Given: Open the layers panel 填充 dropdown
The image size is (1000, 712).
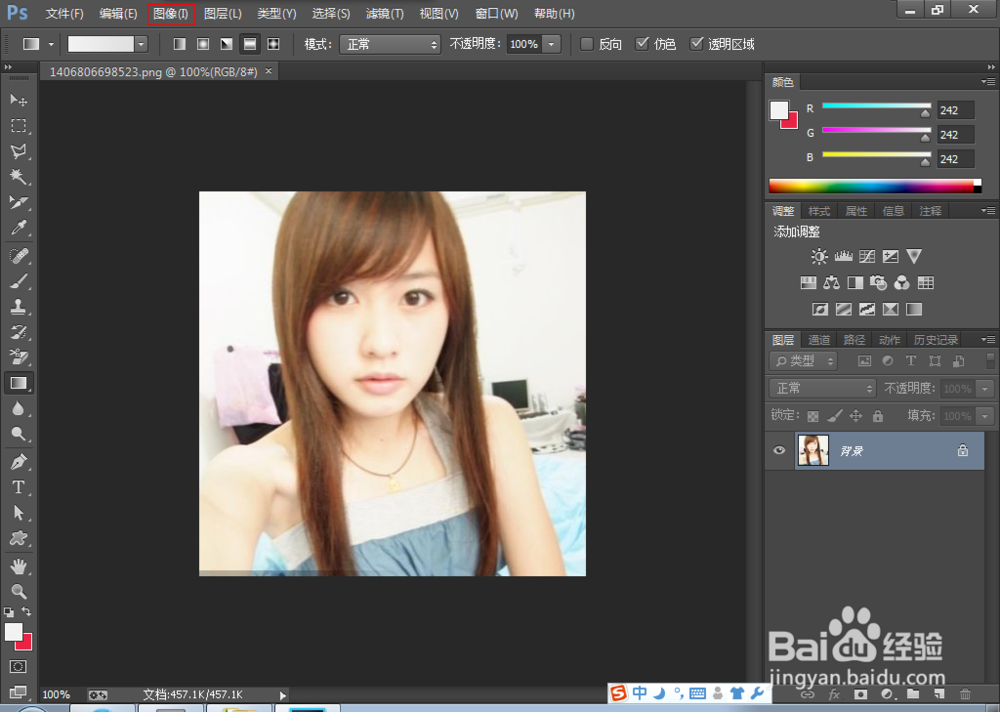Looking at the screenshot, I should pyautogui.click(x=985, y=416).
